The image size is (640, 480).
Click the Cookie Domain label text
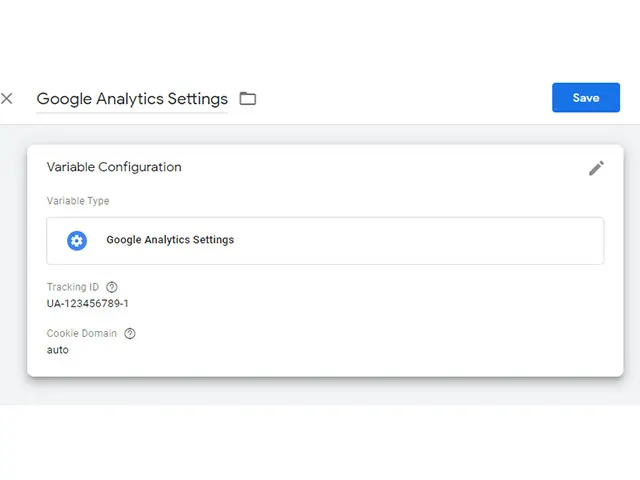tap(82, 333)
